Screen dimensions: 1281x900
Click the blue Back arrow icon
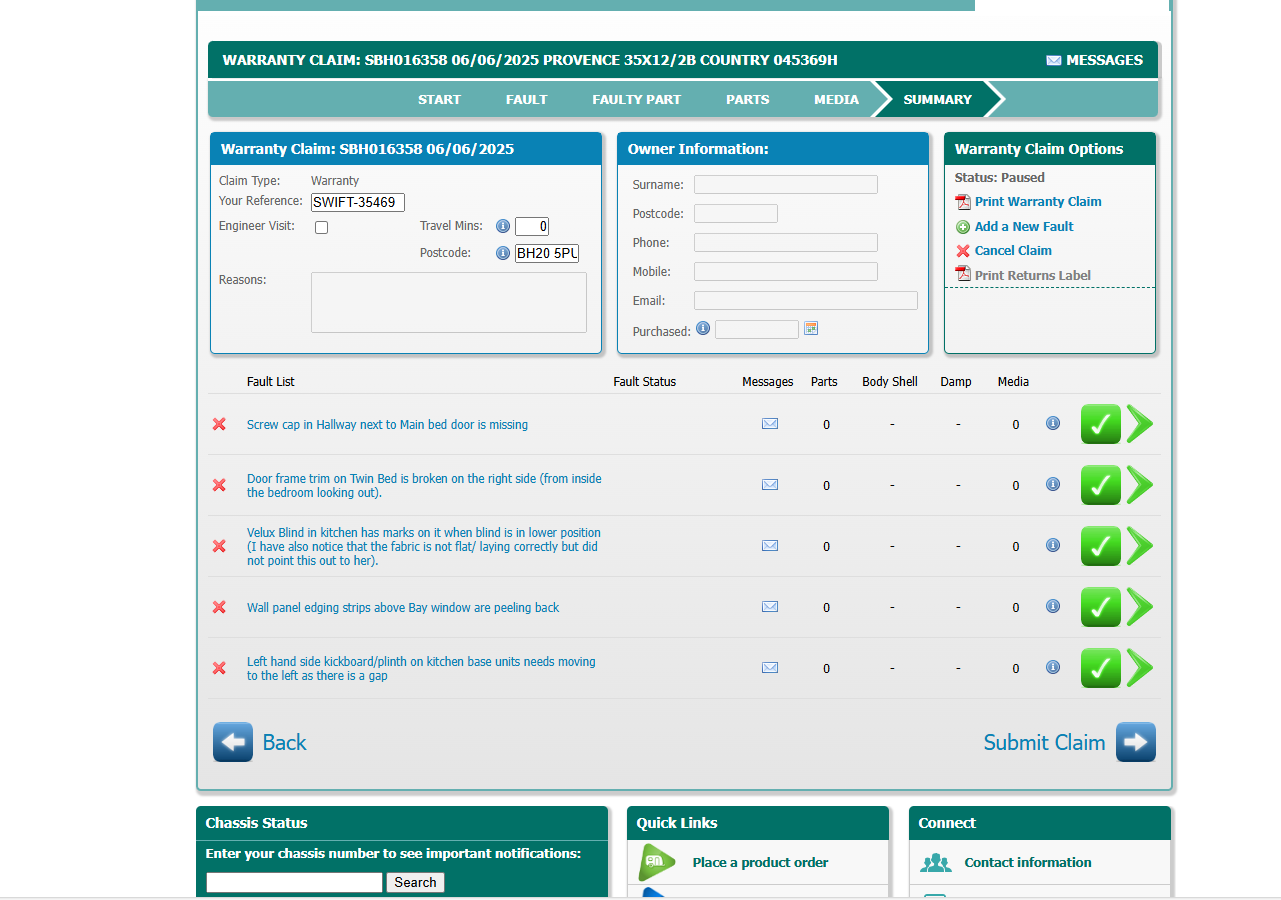coord(233,742)
